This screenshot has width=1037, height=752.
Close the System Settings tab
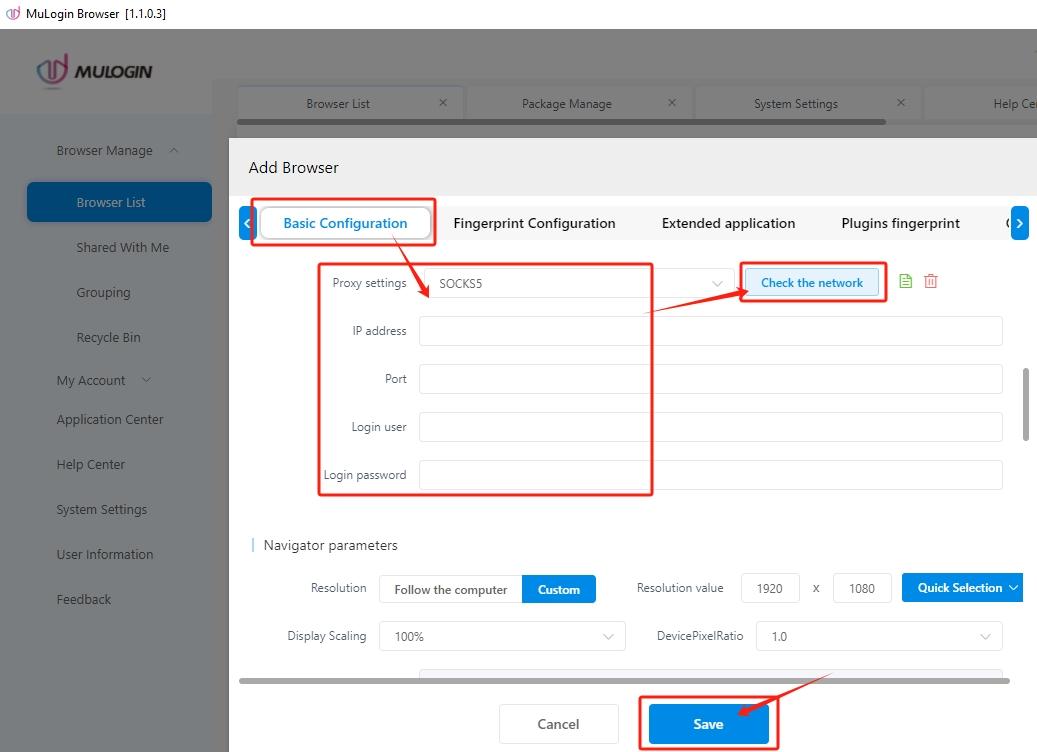tap(901, 103)
